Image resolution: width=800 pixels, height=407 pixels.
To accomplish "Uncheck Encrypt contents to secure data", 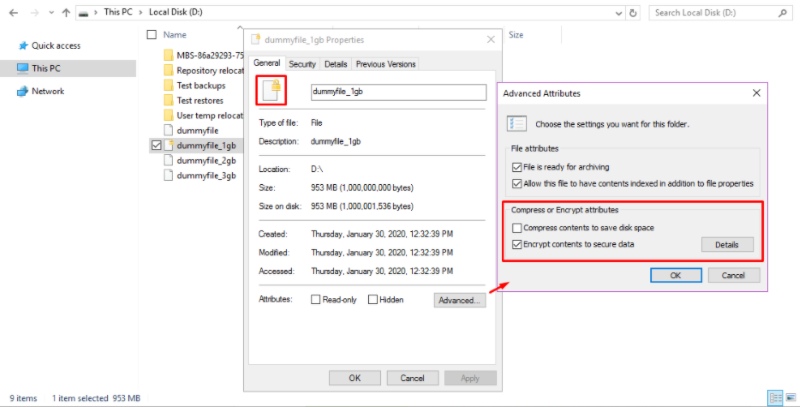I will pos(516,244).
